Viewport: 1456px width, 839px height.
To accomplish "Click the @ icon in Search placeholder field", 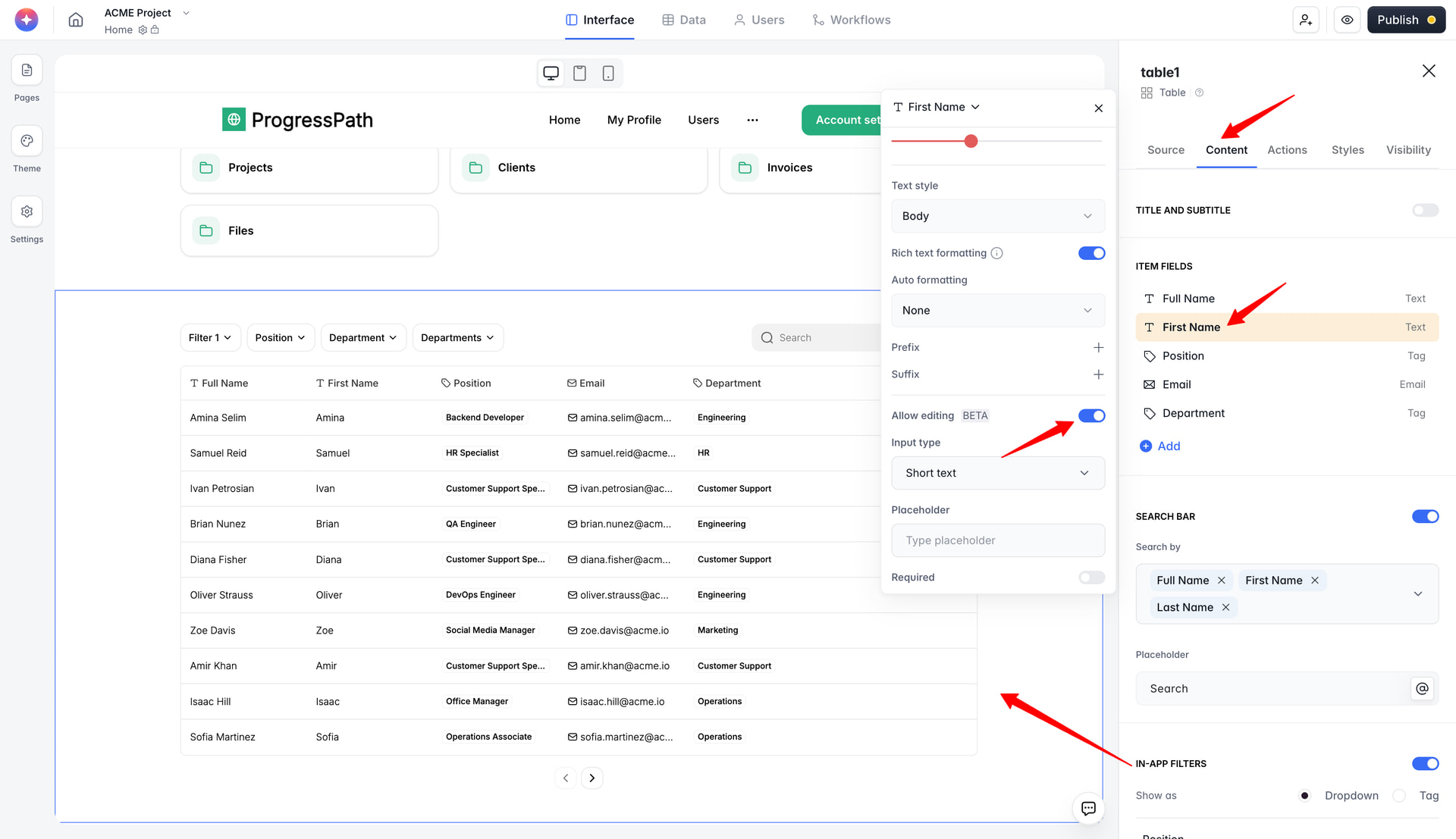I will (1422, 688).
